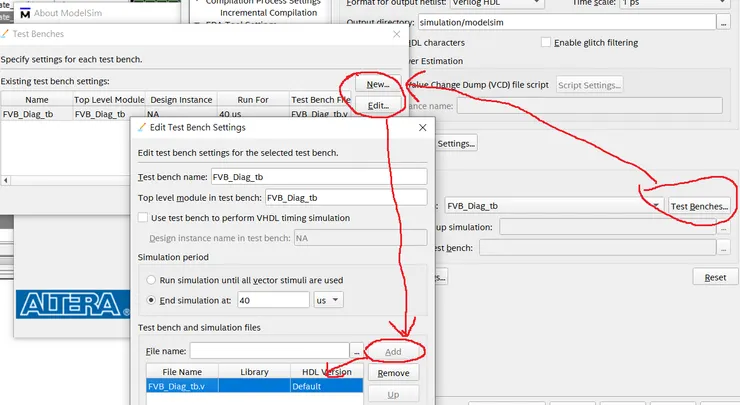
Task: Browse for test bench file with ... button
Action: click(x=357, y=352)
